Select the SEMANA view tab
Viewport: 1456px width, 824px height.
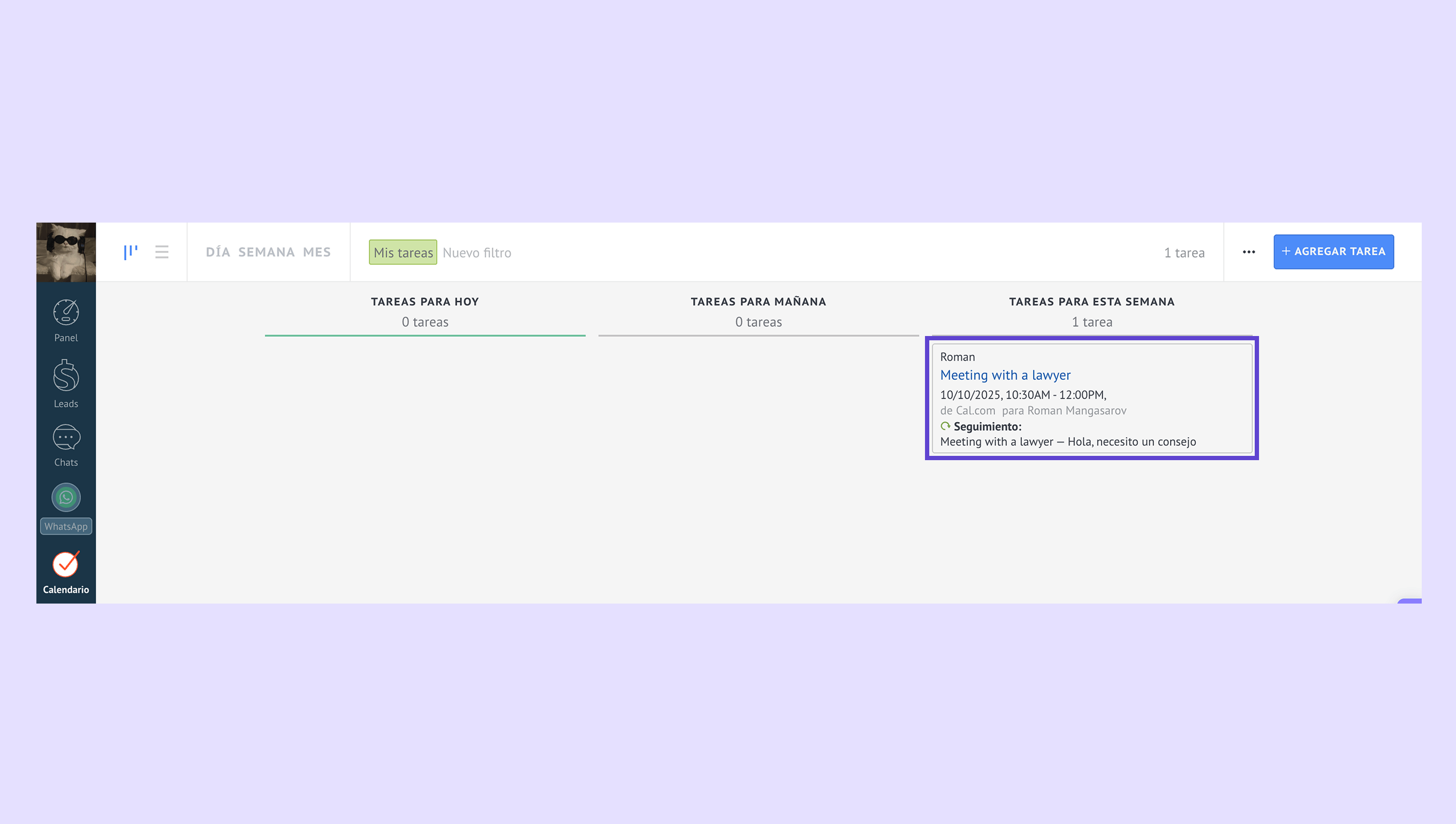pos(266,253)
